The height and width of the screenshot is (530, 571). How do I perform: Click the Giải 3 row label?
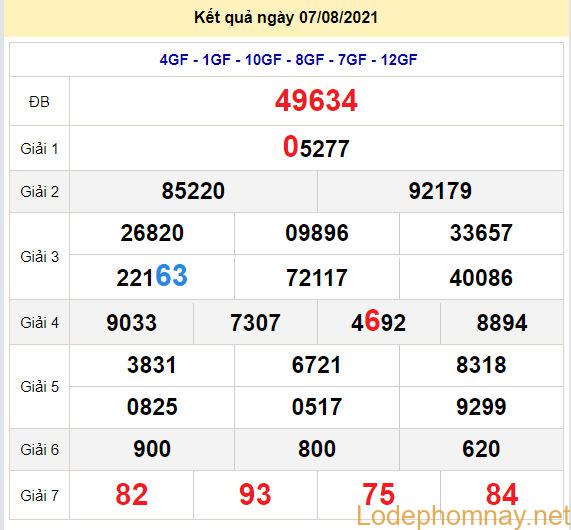click(x=39, y=257)
